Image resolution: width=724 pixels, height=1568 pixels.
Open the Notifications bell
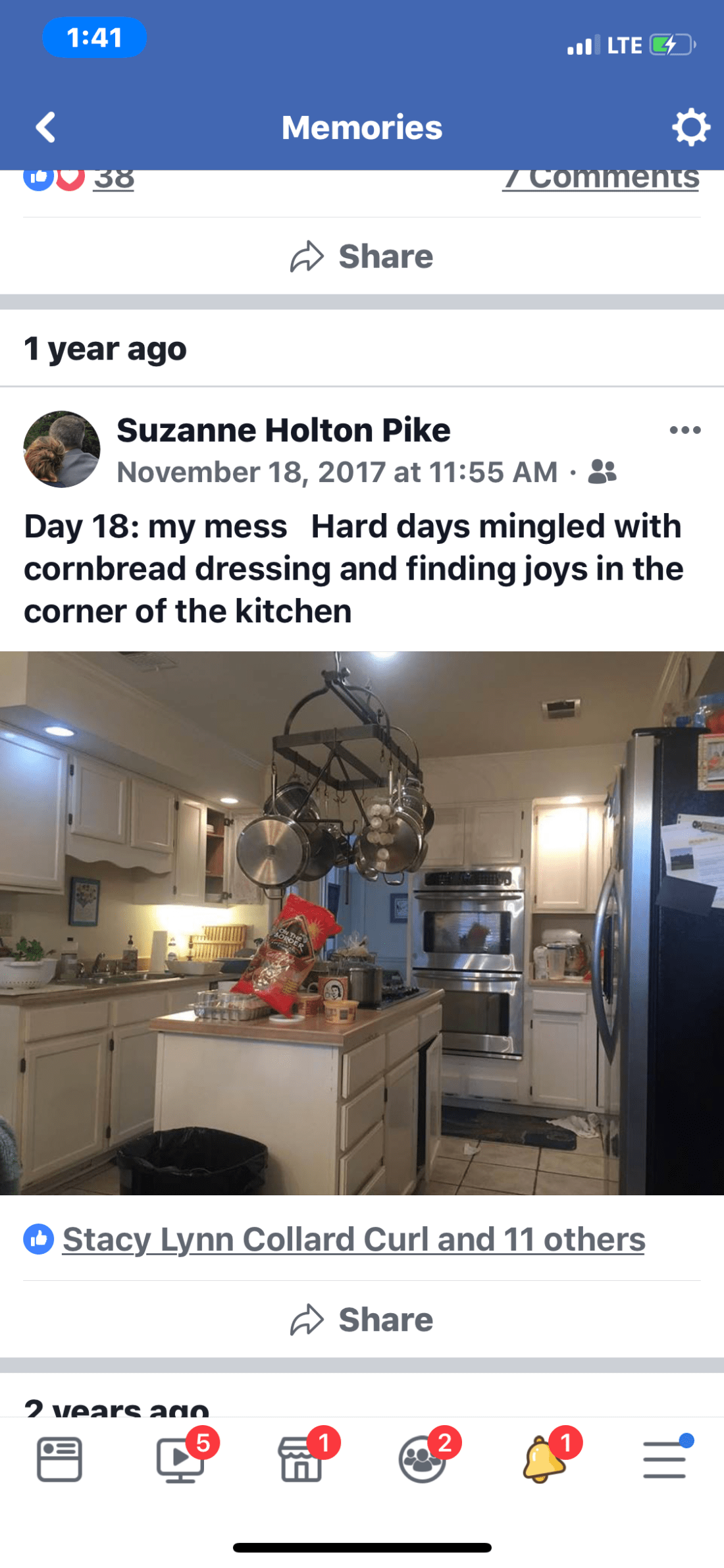click(x=544, y=1459)
